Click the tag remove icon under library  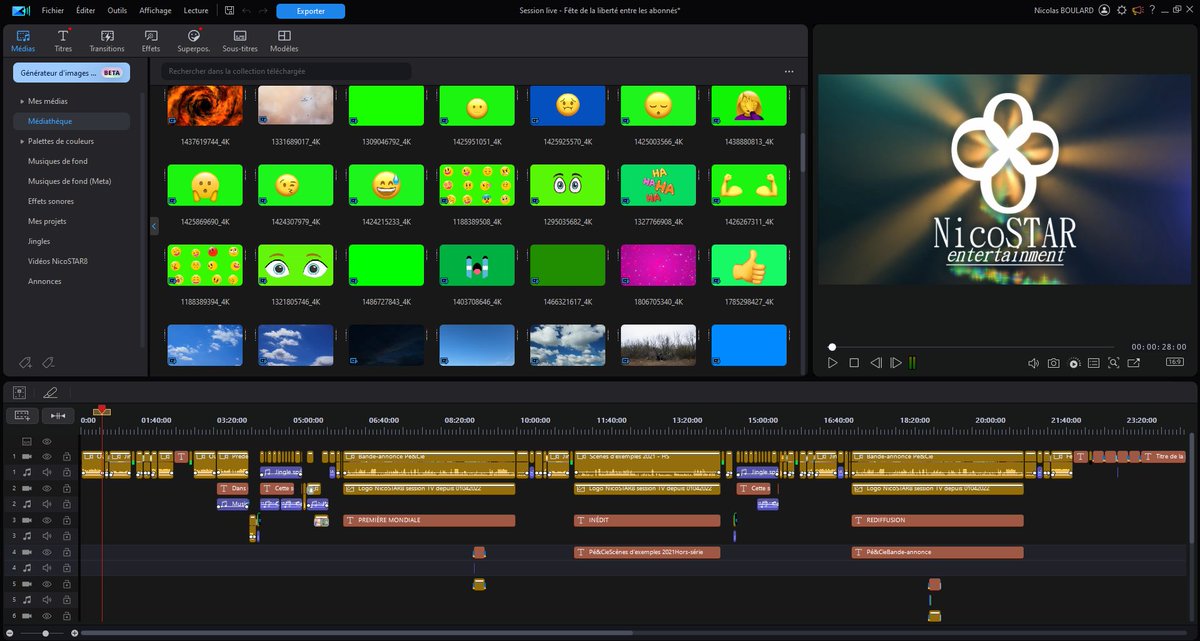48,362
